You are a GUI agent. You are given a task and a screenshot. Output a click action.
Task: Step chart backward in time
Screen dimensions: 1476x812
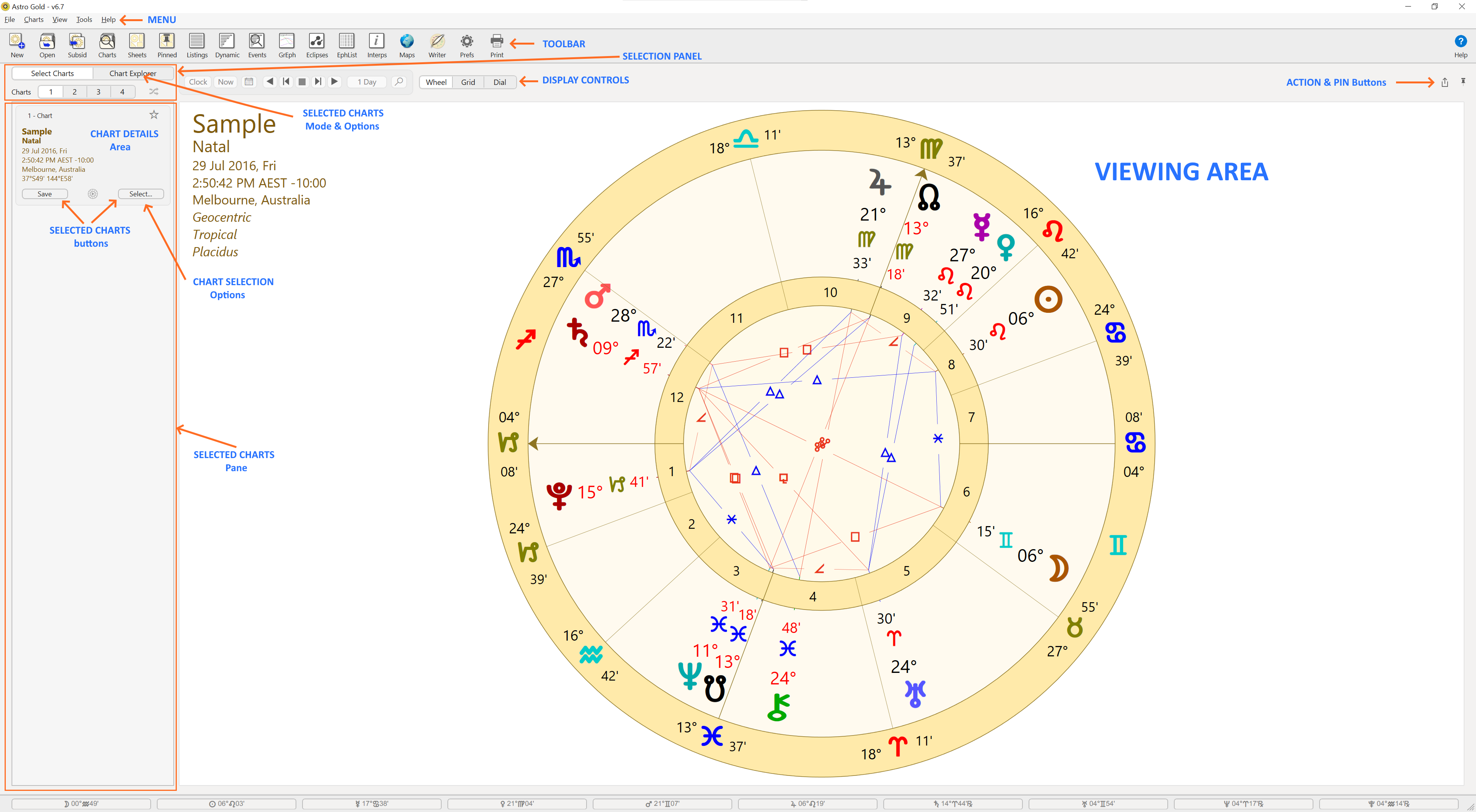click(270, 81)
